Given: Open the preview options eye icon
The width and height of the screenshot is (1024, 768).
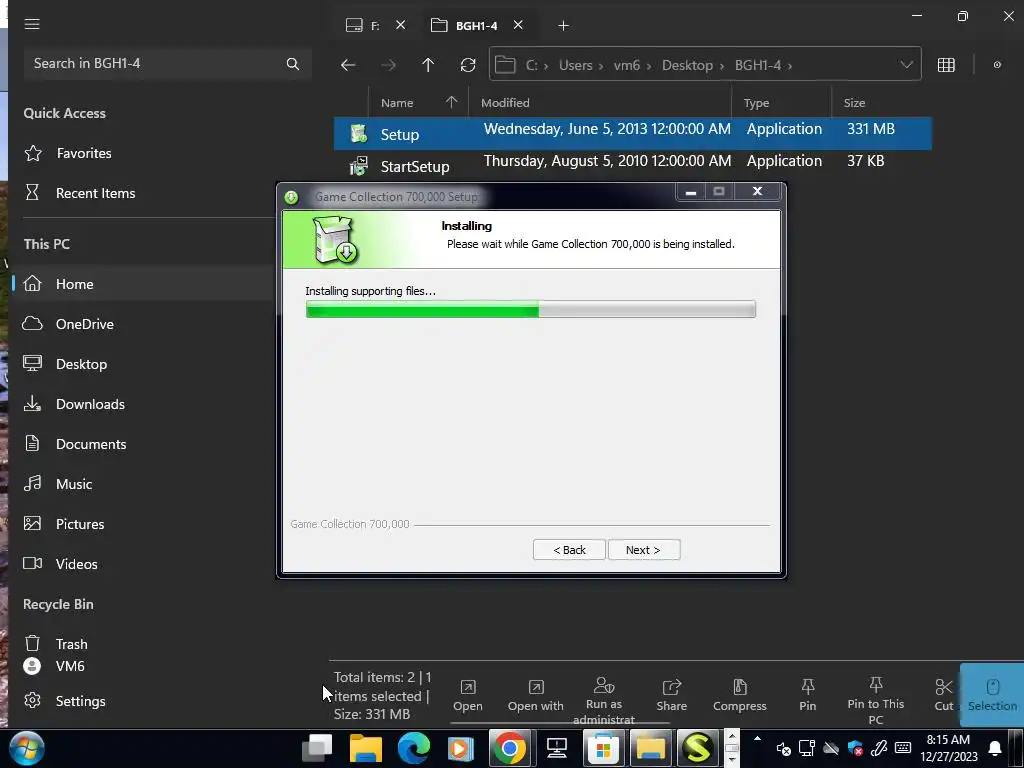Looking at the screenshot, I should pyautogui.click(x=997, y=65).
